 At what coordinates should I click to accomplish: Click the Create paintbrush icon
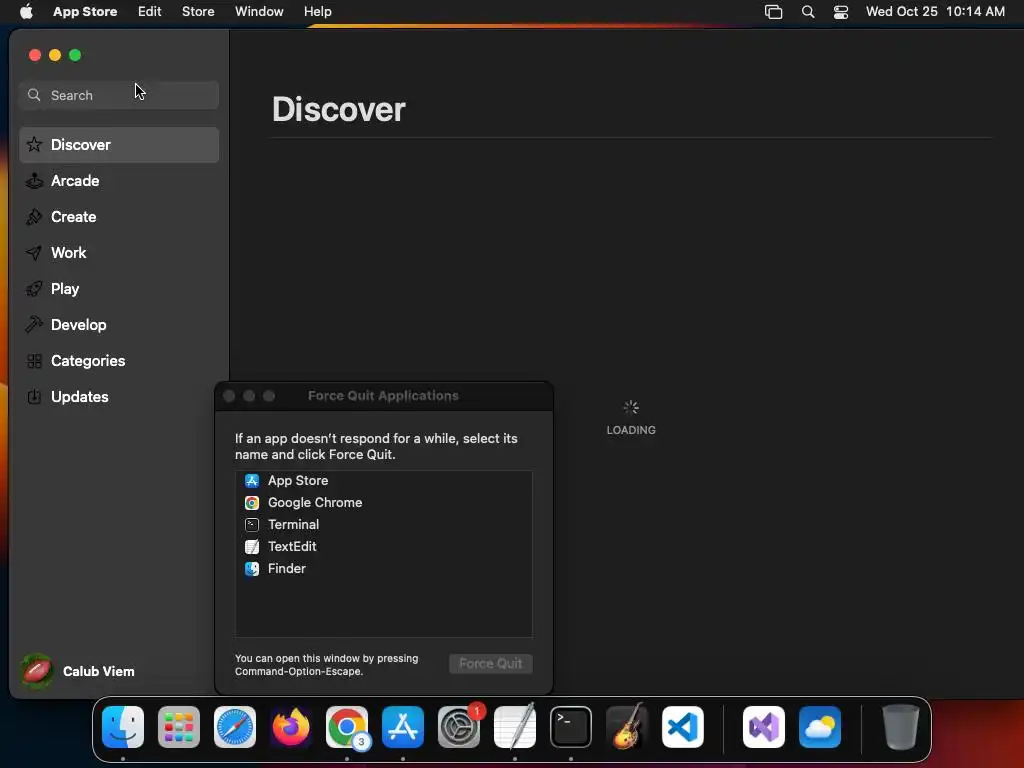click(x=34, y=216)
